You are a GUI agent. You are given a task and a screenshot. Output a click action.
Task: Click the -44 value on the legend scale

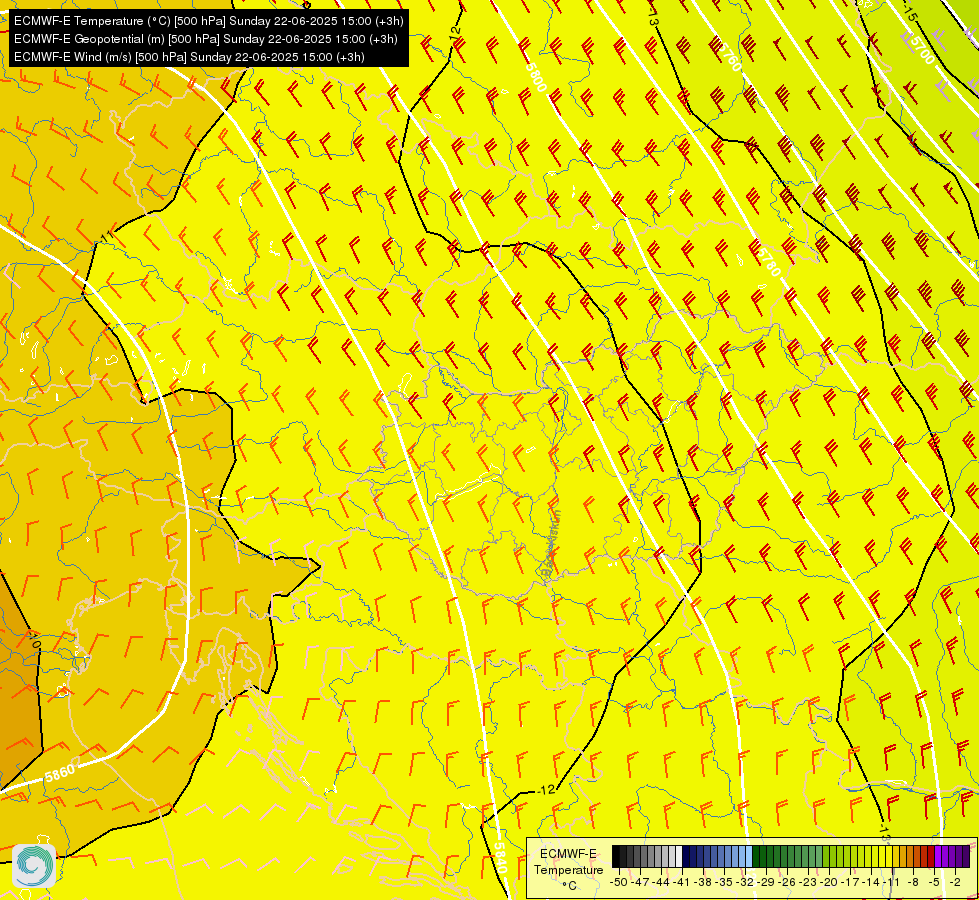click(661, 882)
